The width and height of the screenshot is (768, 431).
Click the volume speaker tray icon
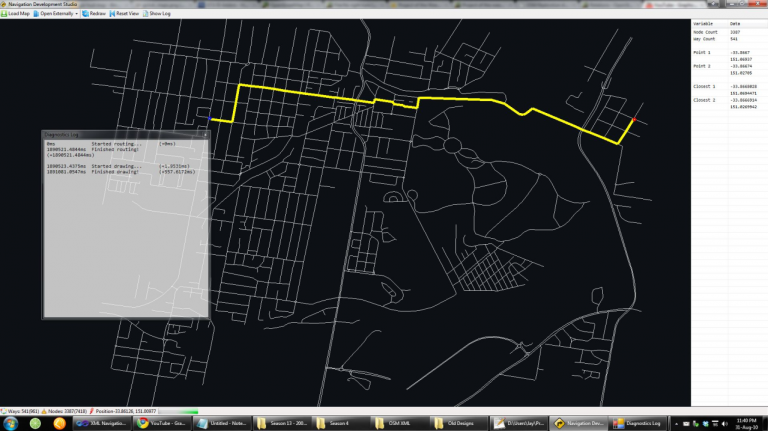[724, 424]
